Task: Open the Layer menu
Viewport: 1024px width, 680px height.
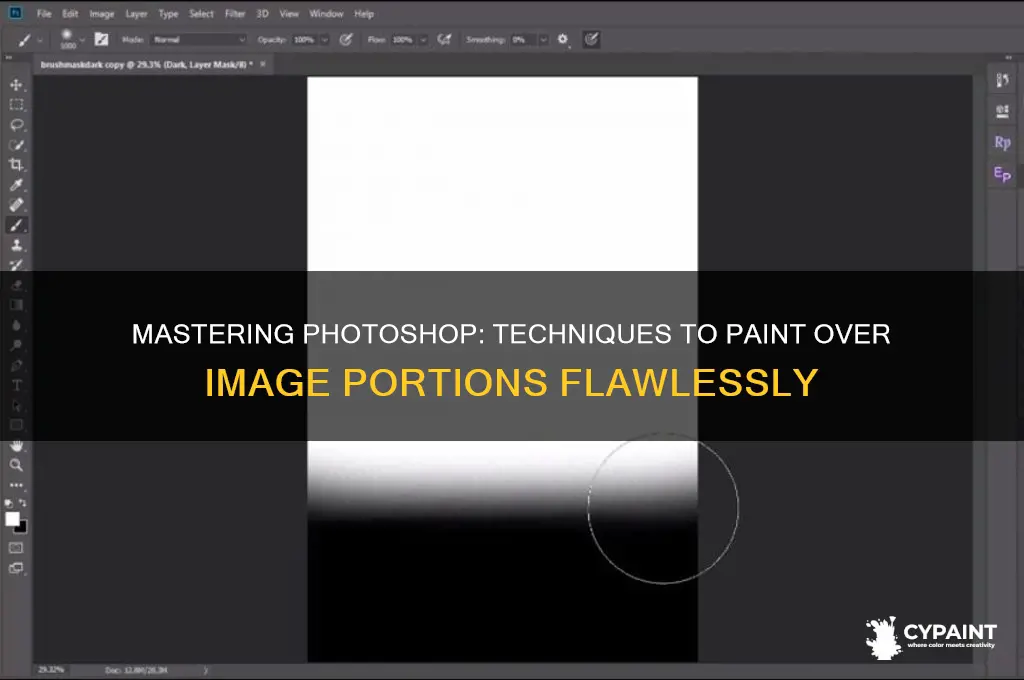Action: point(136,14)
